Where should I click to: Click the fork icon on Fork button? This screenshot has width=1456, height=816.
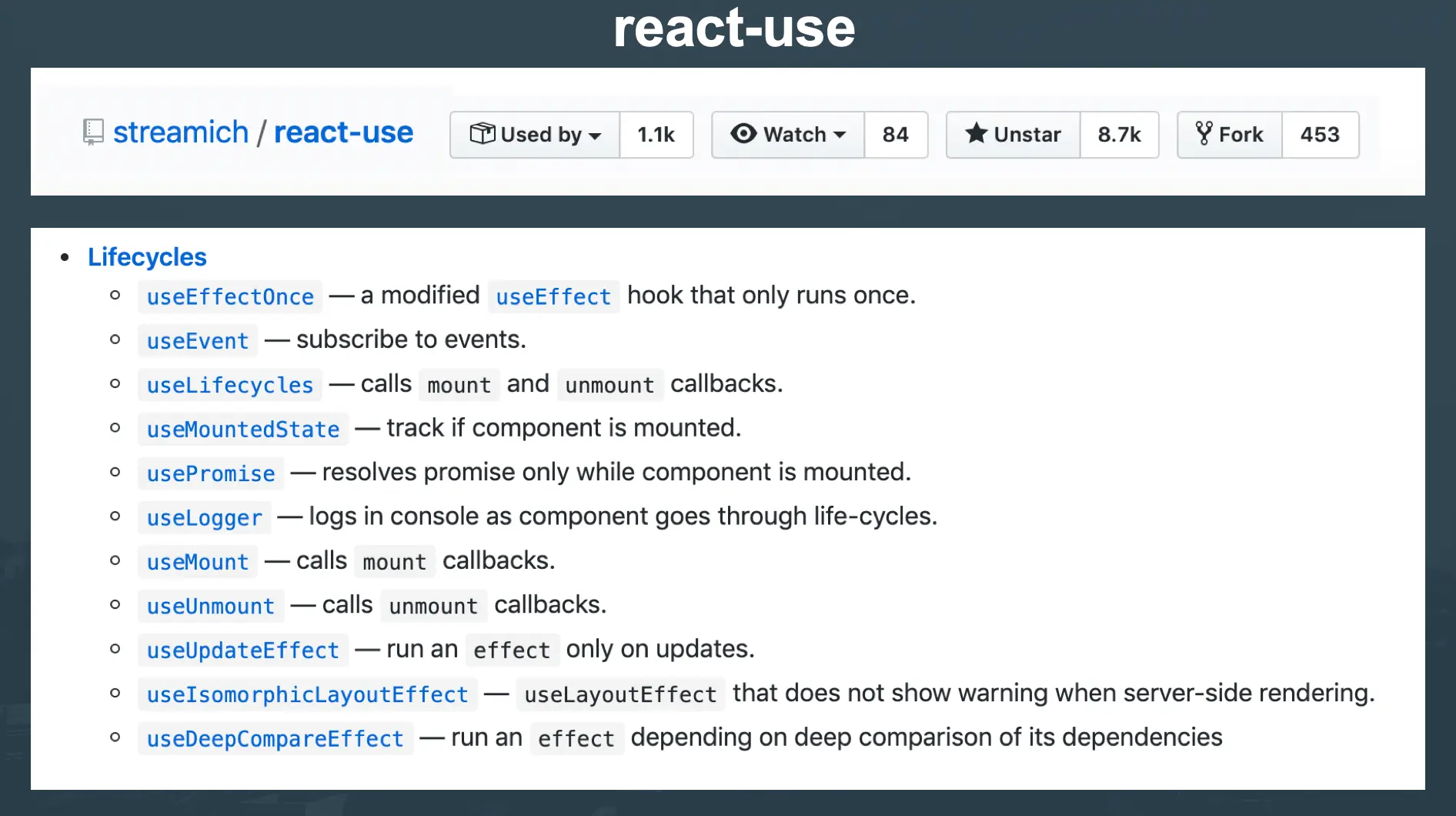click(1204, 134)
